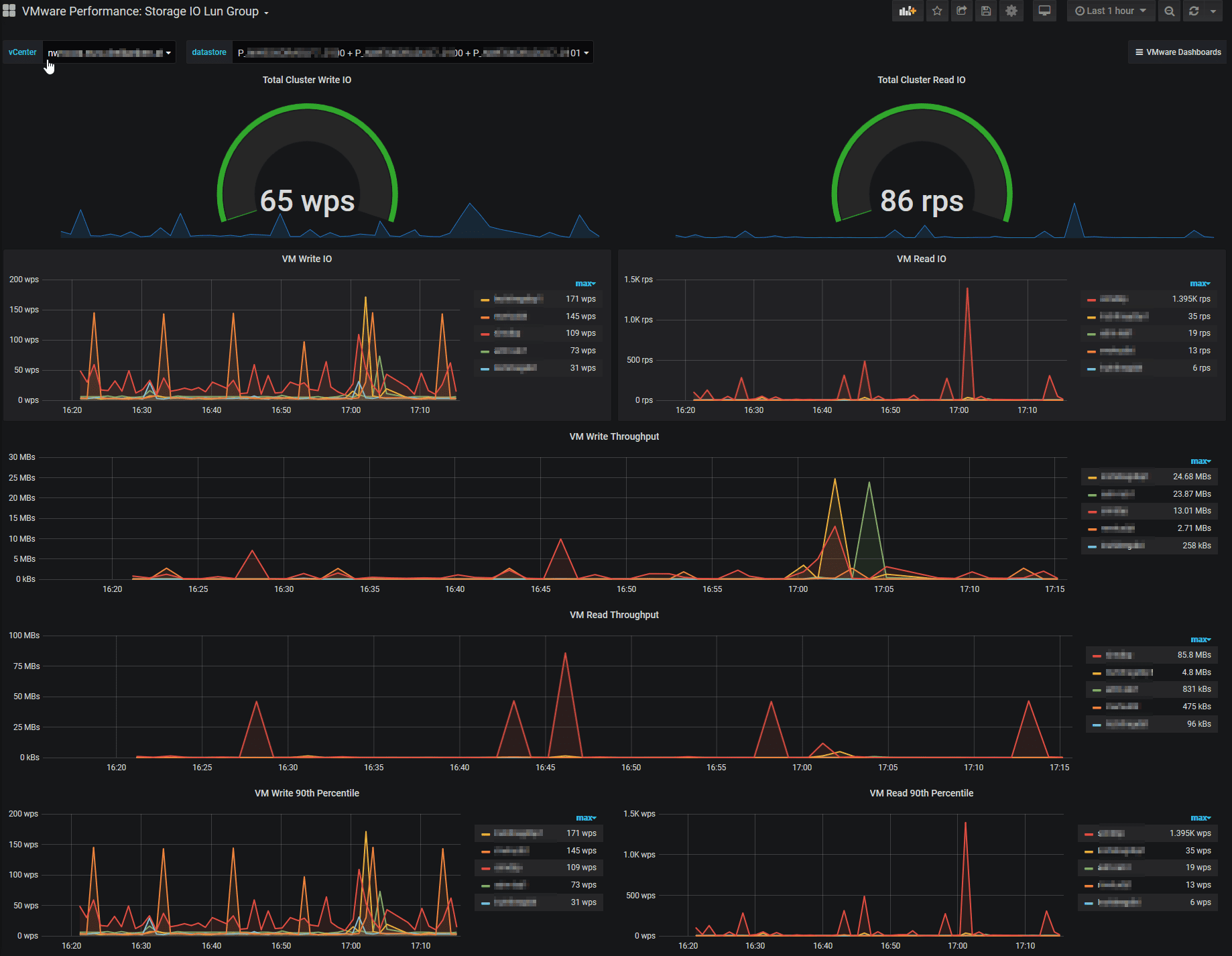Click yellow color swatch of 171 wps series in VM Write IO
This screenshot has height=956, width=1232.
pyautogui.click(x=485, y=300)
